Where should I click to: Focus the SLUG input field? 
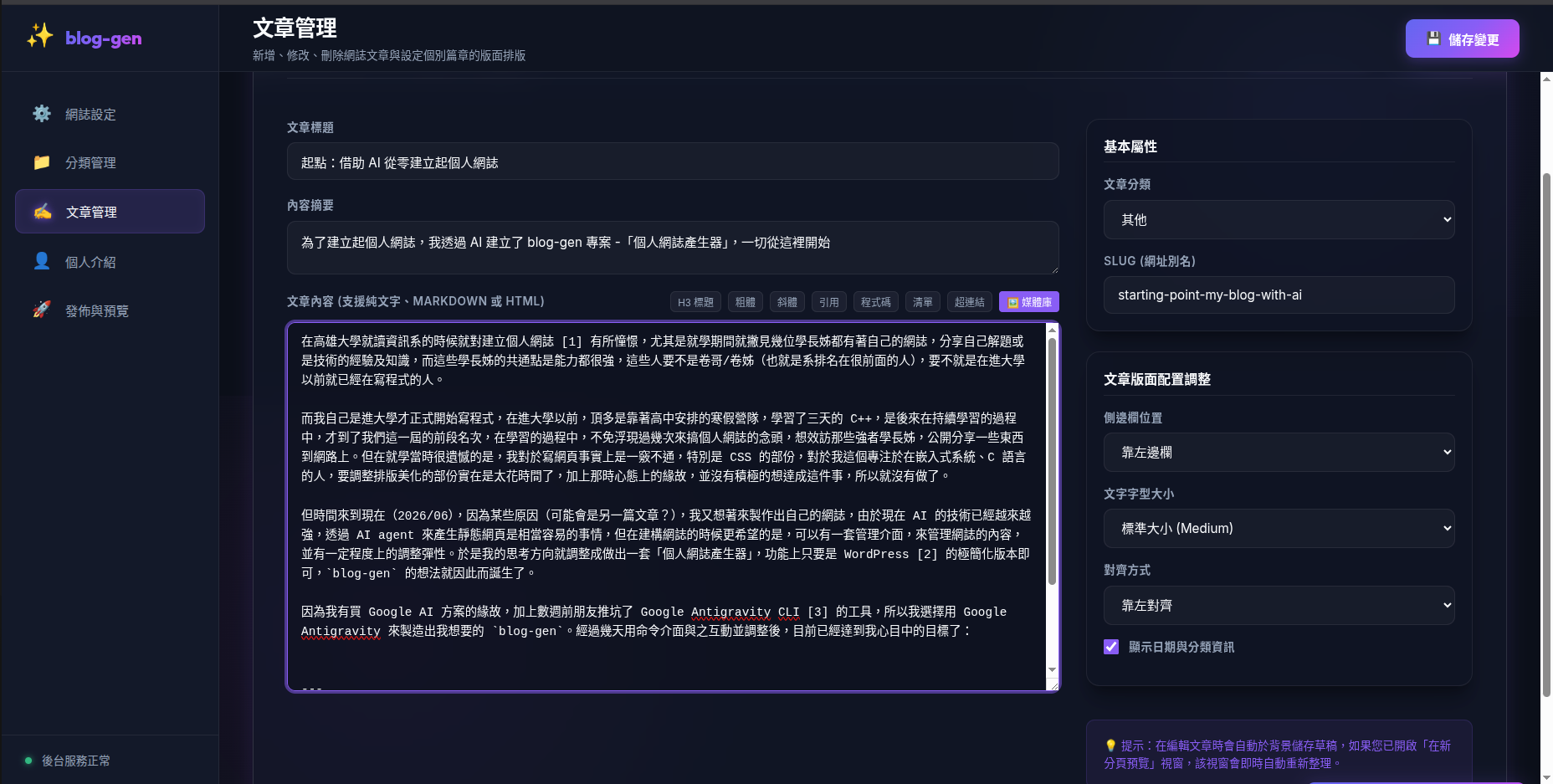[x=1279, y=295]
